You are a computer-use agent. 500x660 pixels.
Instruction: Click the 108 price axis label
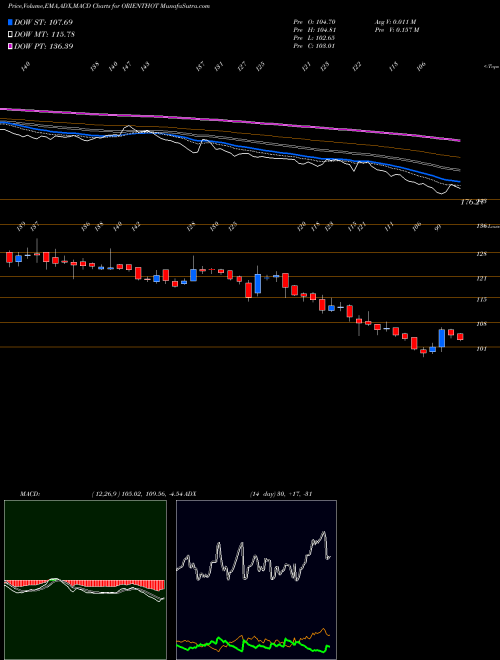482,324
